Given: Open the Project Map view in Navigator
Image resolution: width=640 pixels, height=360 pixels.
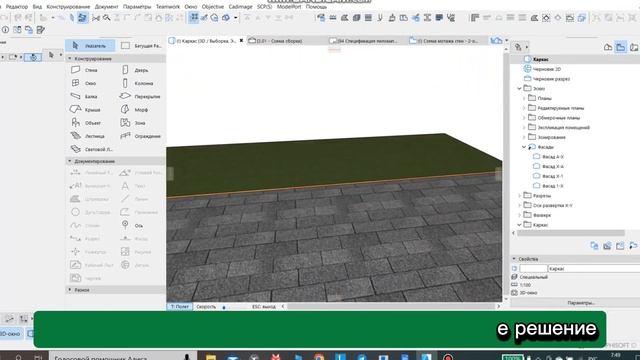Looking at the screenshot, I should 608,47.
